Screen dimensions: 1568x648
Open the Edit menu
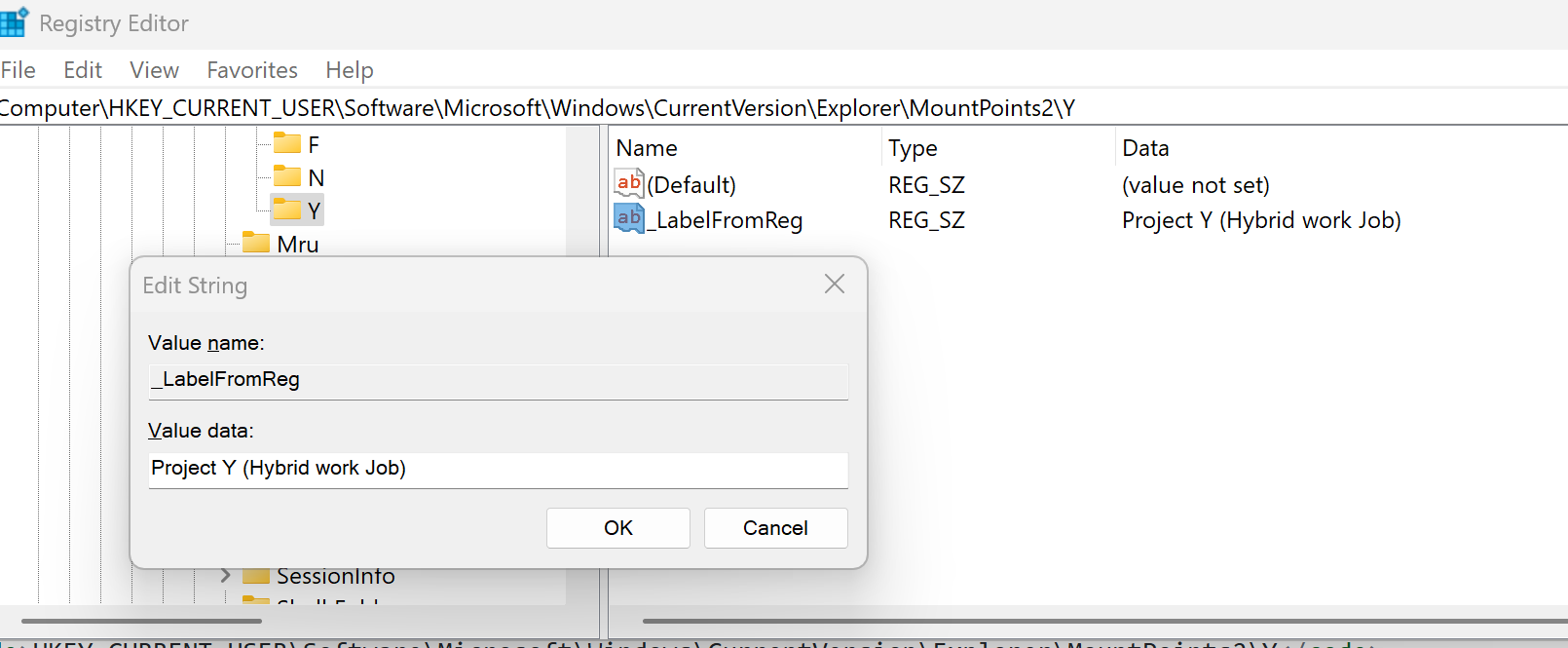(83, 70)
